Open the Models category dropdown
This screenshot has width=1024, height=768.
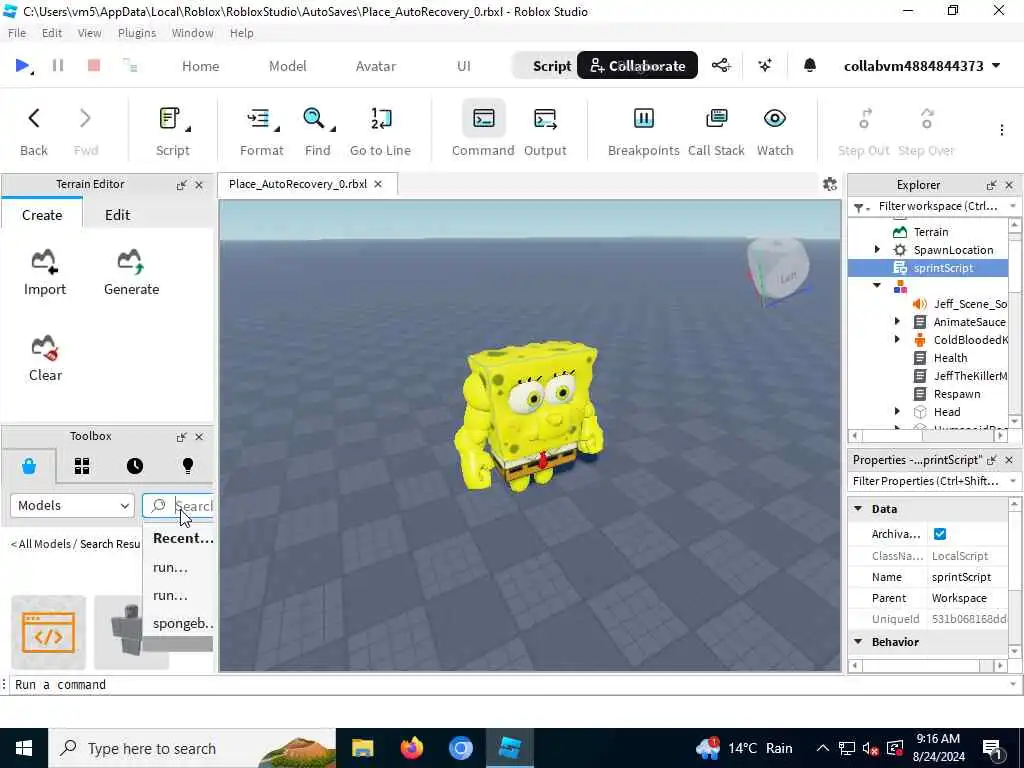[72, 505]
